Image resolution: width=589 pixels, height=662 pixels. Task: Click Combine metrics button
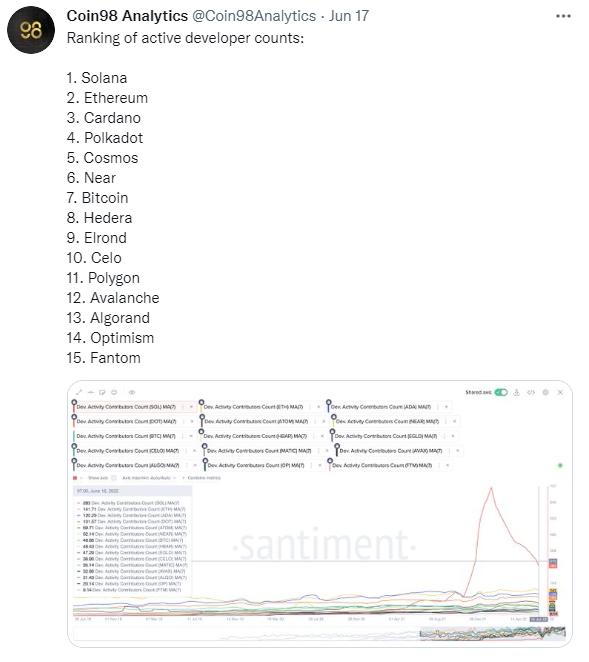tap(202, 478)
